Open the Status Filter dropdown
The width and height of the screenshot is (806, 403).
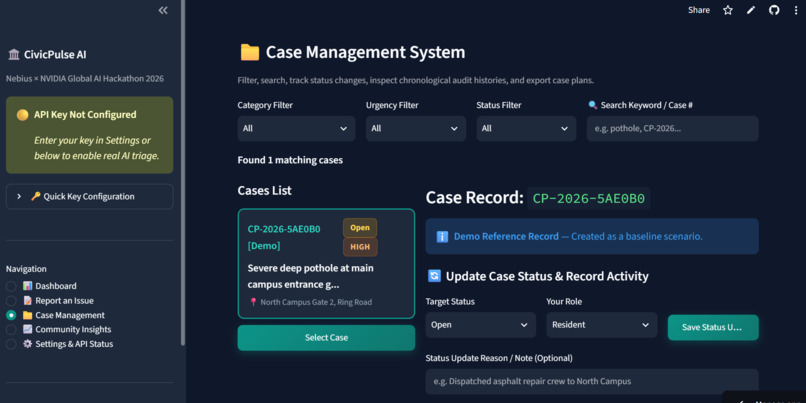click(526, 129)
